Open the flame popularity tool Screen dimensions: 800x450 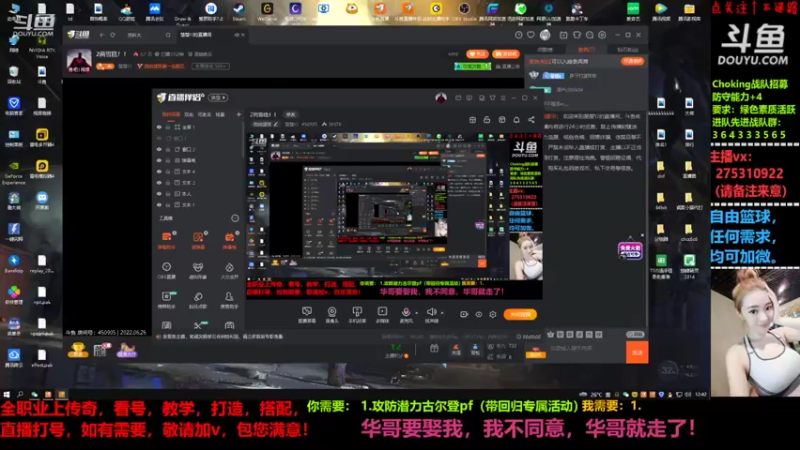tap(229, 270)
